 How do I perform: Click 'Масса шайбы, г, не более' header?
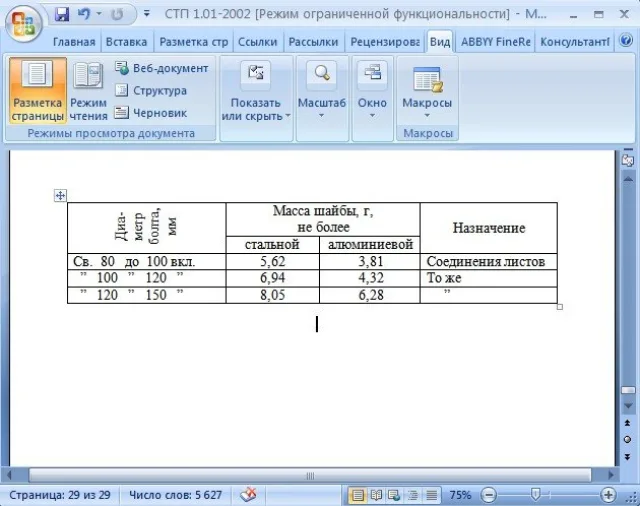pyautogui.click(x=323, y=219)
